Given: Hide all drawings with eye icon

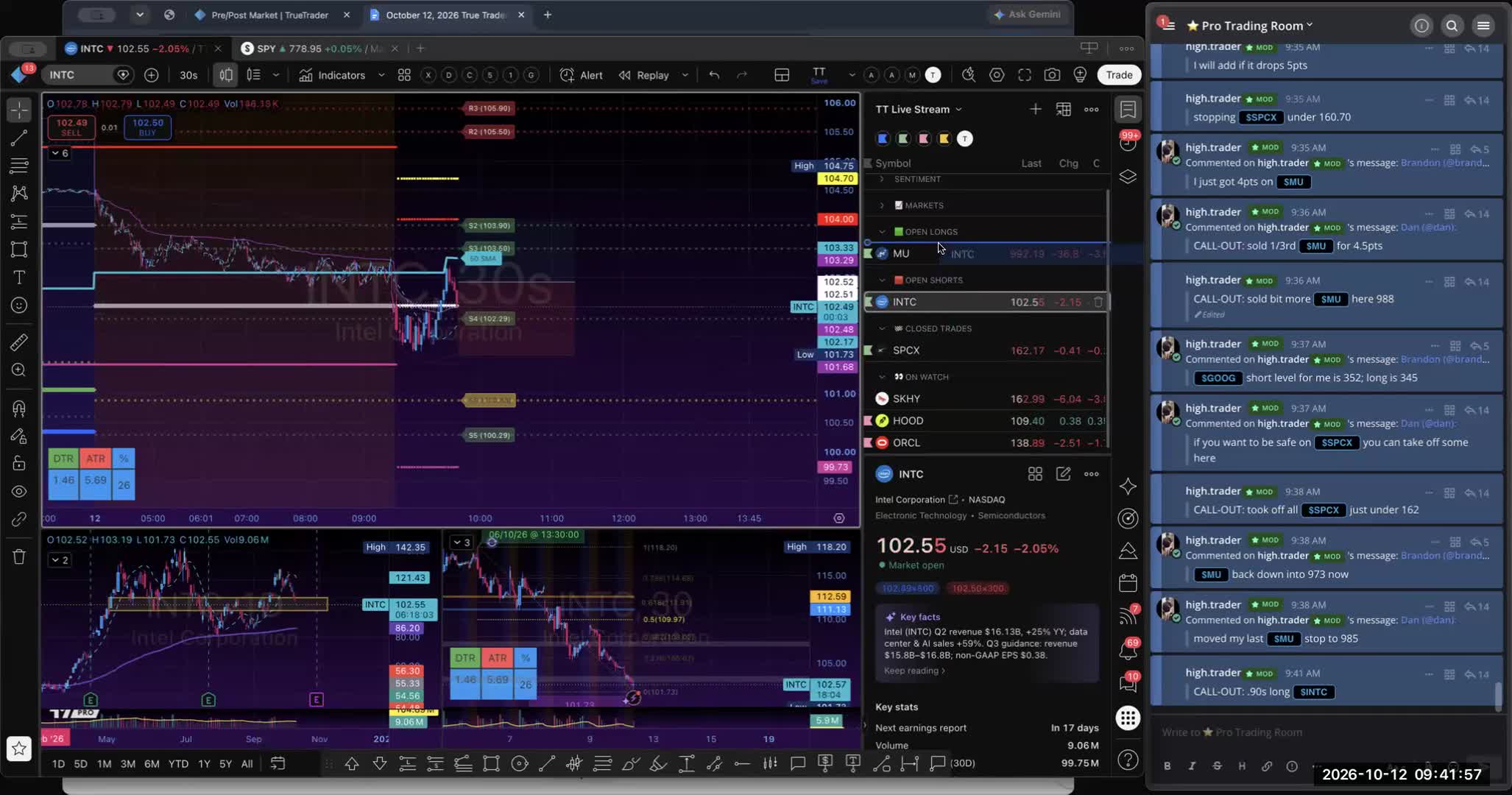Looking at the screenshot, I should (19, 491).
